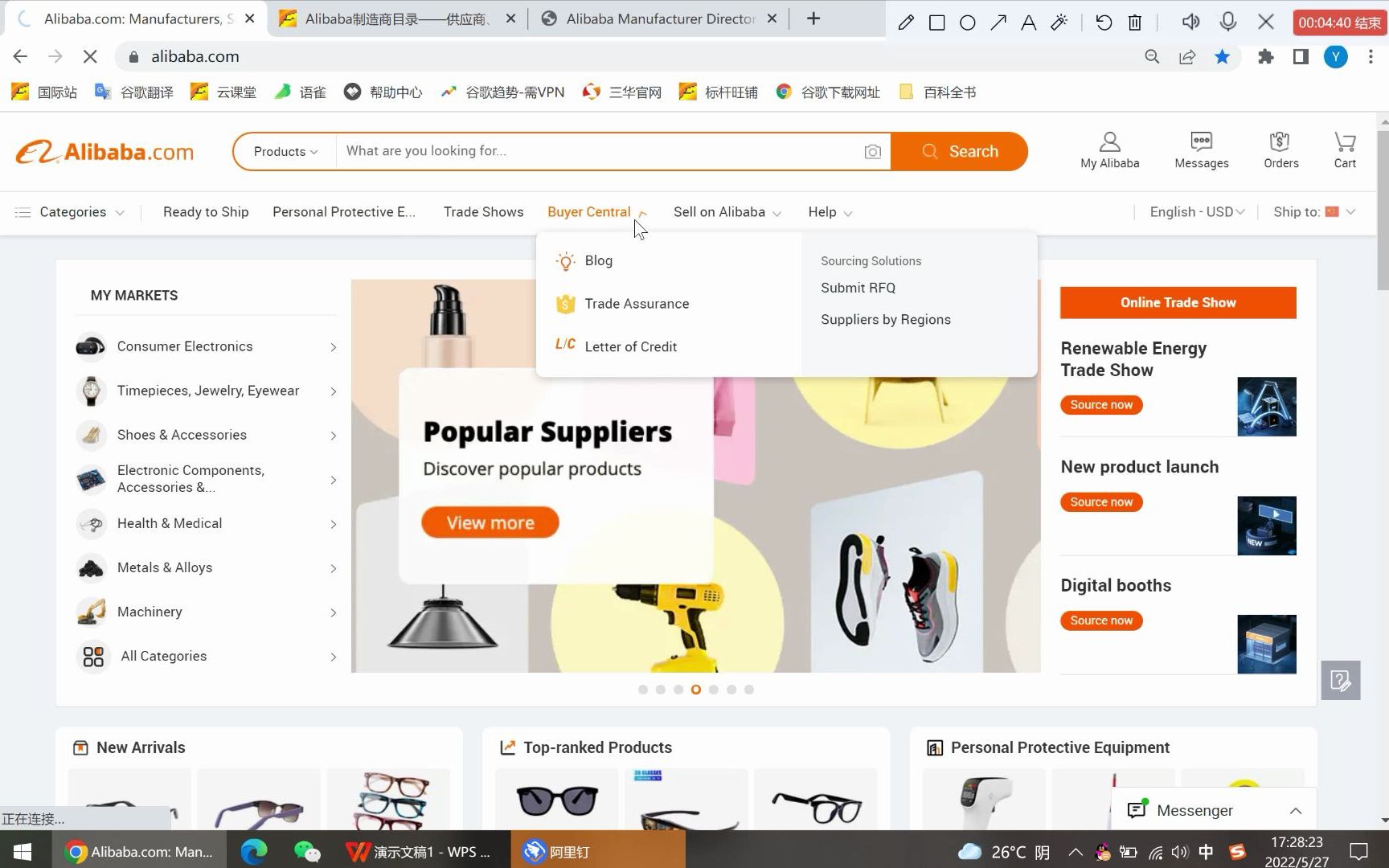Click the Online Trade Show button
The width and height of the screenshot is (1389, 868).
1178,303
